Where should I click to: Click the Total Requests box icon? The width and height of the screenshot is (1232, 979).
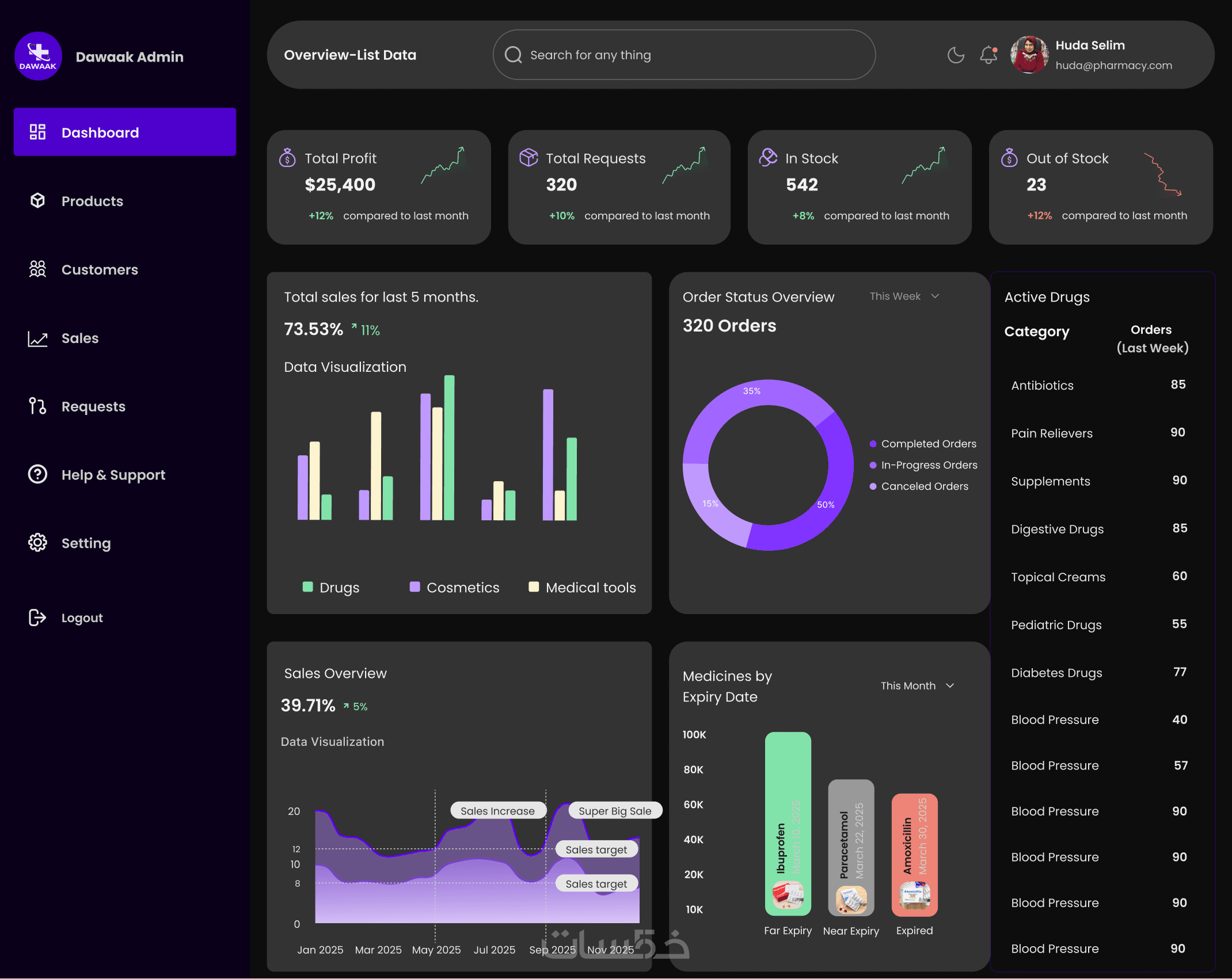528,158
